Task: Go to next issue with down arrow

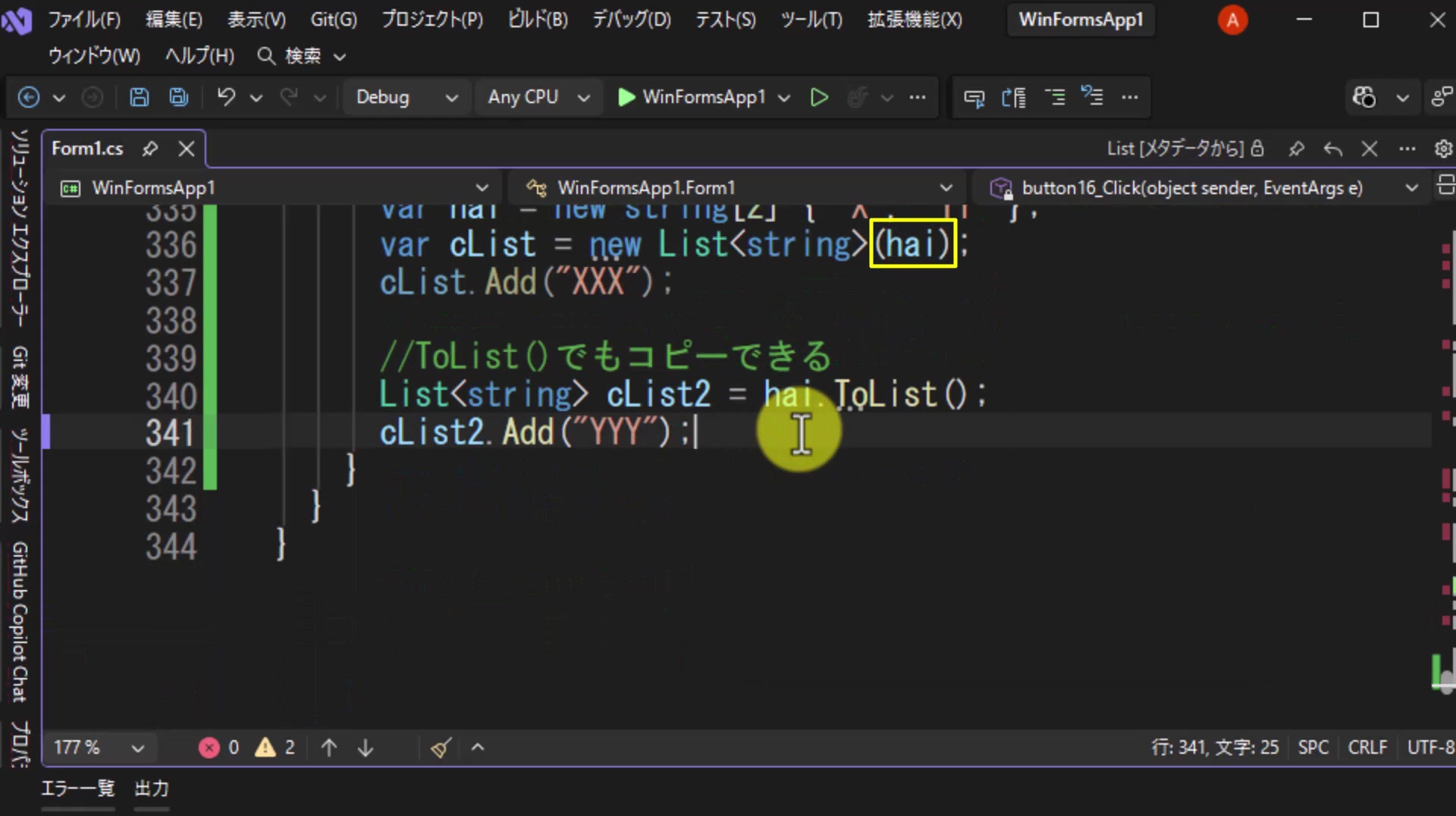Action: [366, 748]
